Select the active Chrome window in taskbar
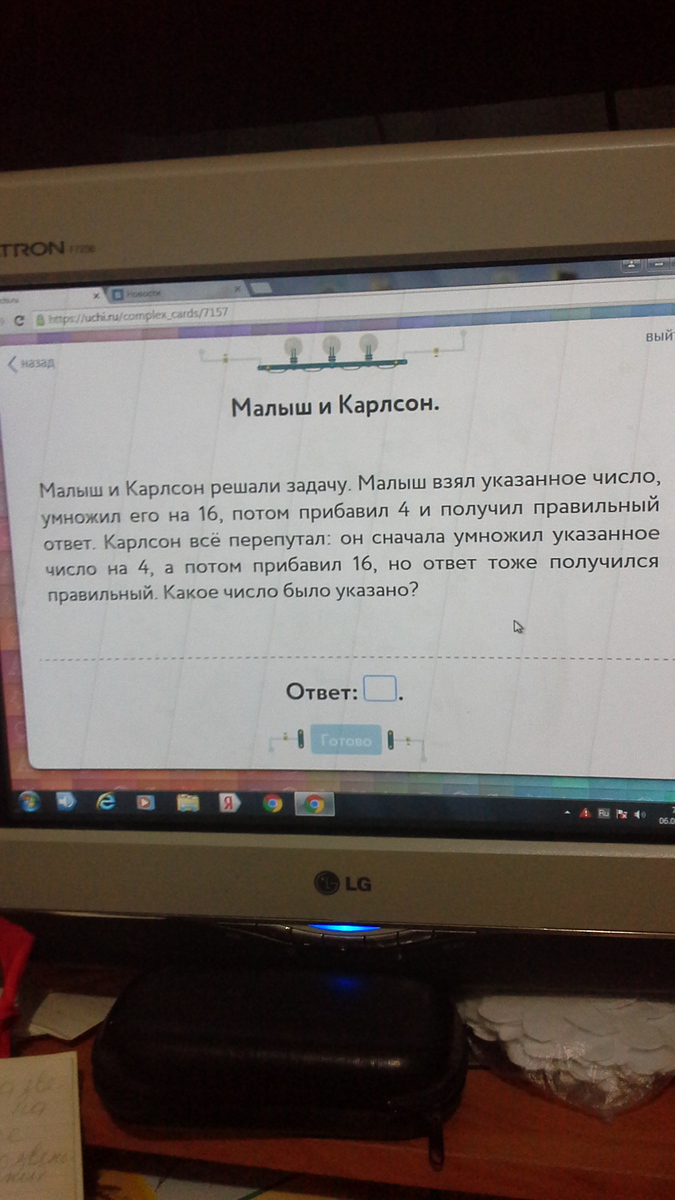The width and height of the screenshot is (675, 1200). (313, 803)
